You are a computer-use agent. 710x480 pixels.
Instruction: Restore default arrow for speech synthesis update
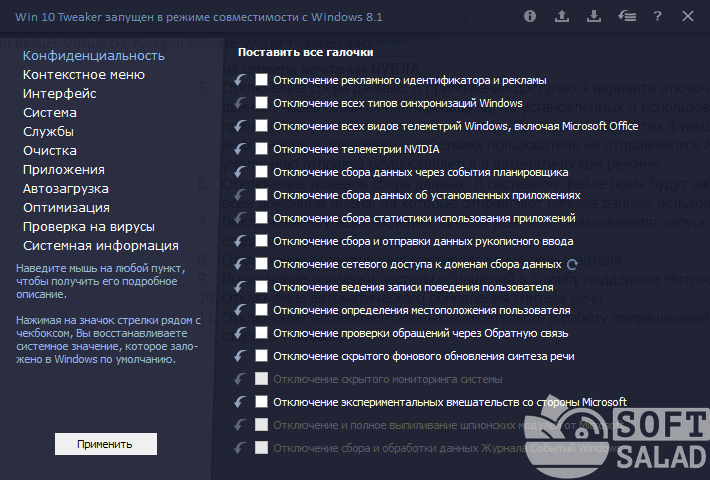(240, 356)
